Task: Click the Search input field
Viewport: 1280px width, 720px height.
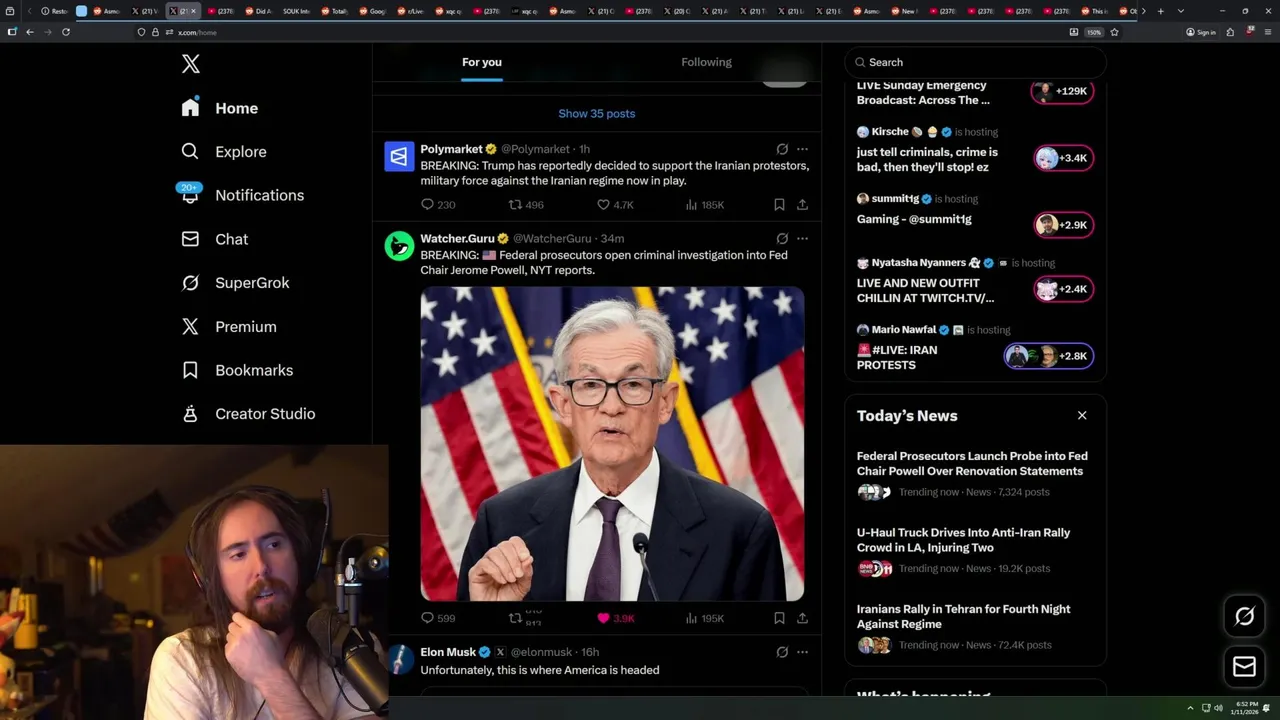Action: pos(975,62)
